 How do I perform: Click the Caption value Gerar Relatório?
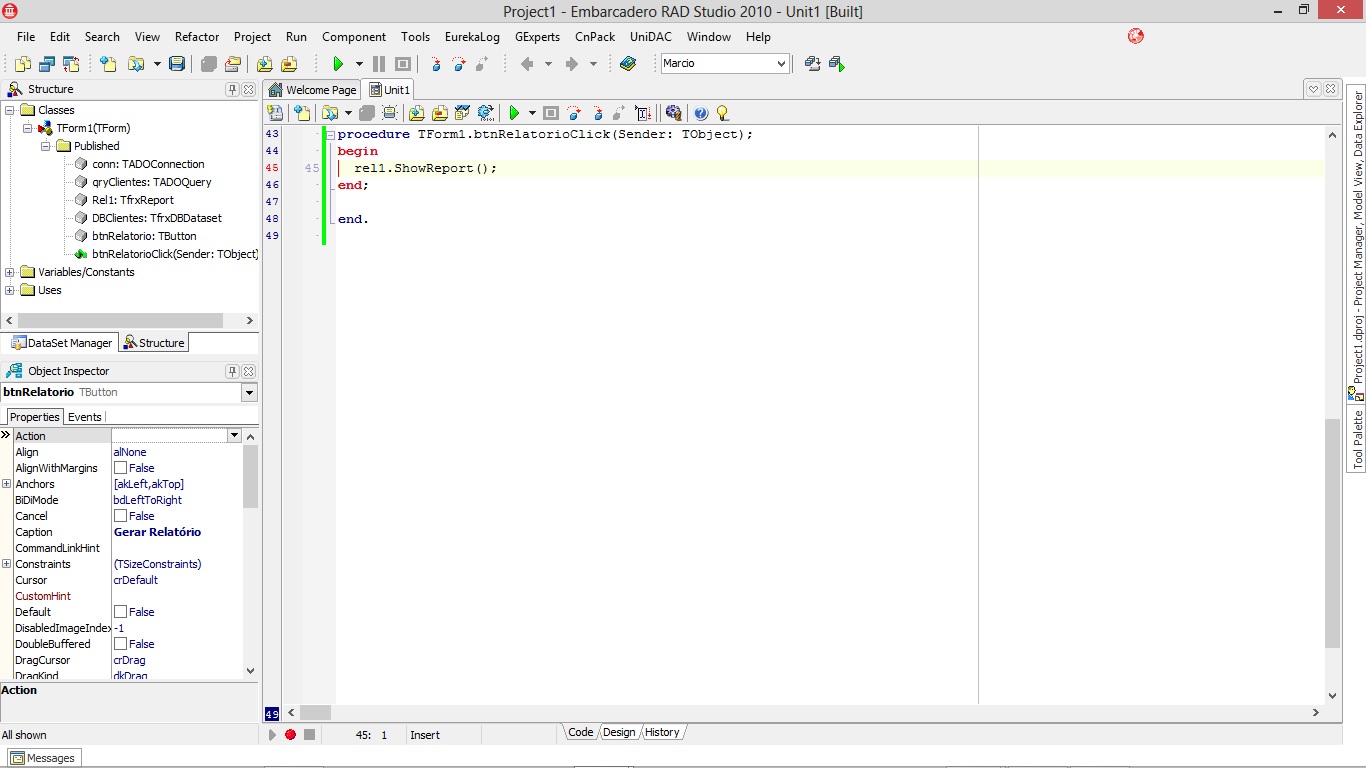click(157, 532)
